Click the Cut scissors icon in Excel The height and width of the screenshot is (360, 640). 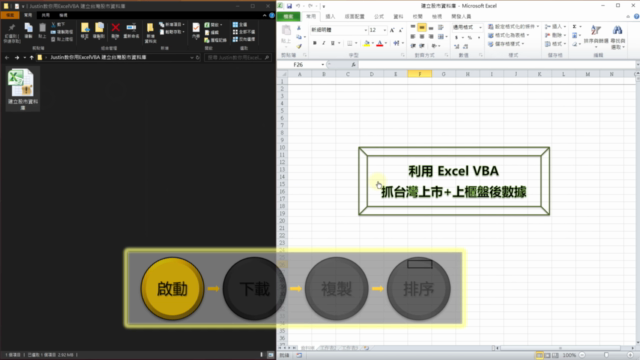299,28
